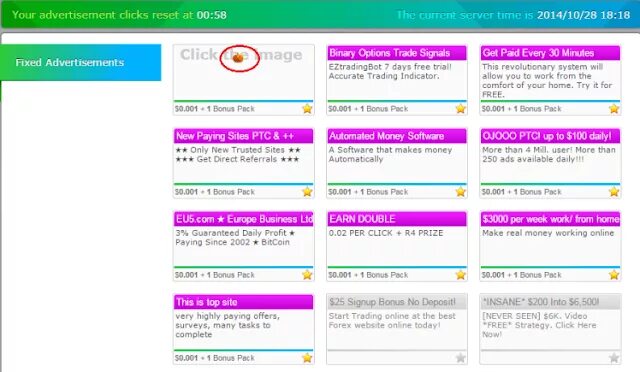Click star on Automated Money Software ad
This screenshot has height=372, width=640.
460,192
